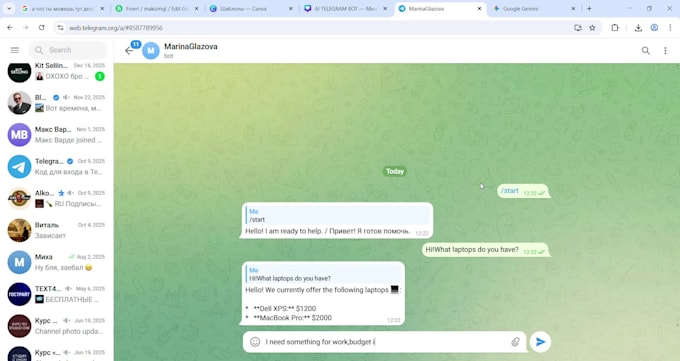
Task: Click reply quote 'Hi!What laptops do you have?'
Action: pyautogui.click(x=324, y=274)
